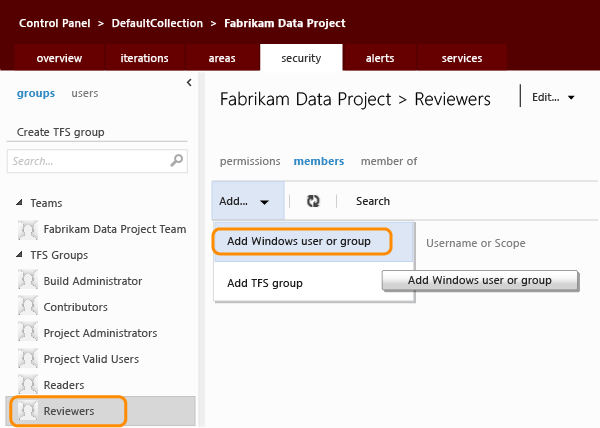Select the Contributors group
600x428 pixels.
(x=75, y=307)
